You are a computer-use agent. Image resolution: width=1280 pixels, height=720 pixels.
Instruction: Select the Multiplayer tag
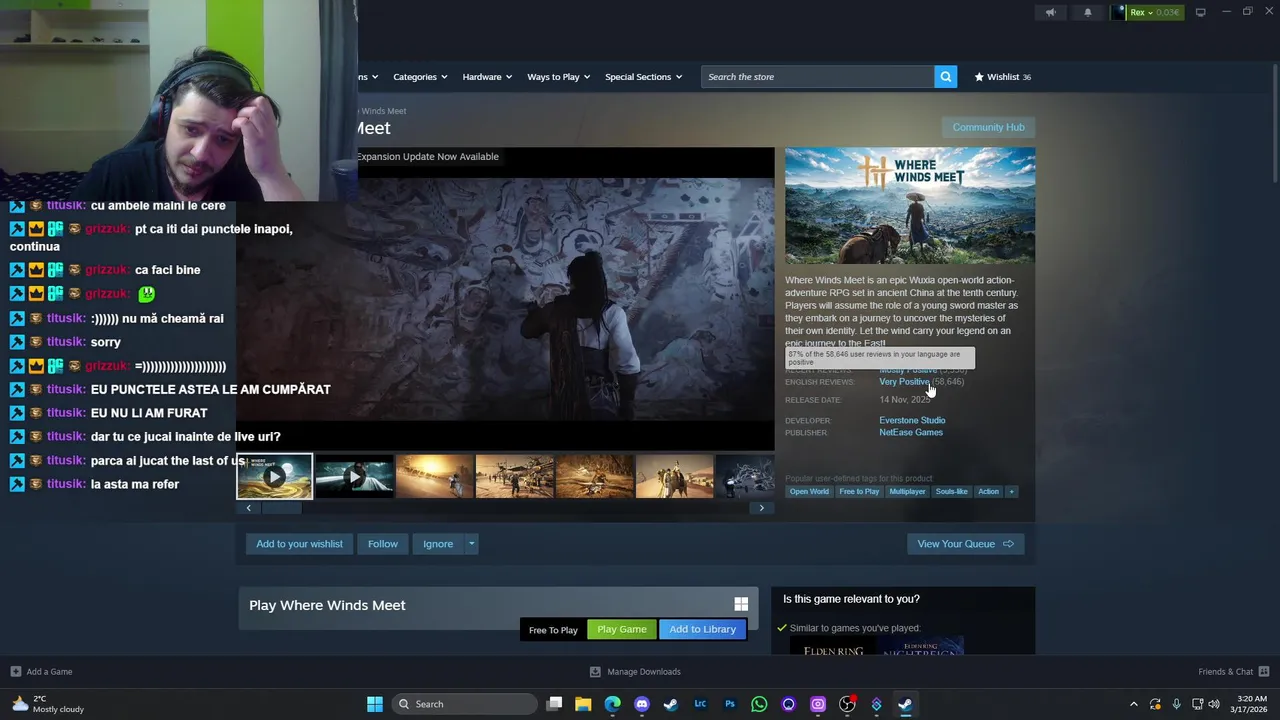click(x=908, y=491)
